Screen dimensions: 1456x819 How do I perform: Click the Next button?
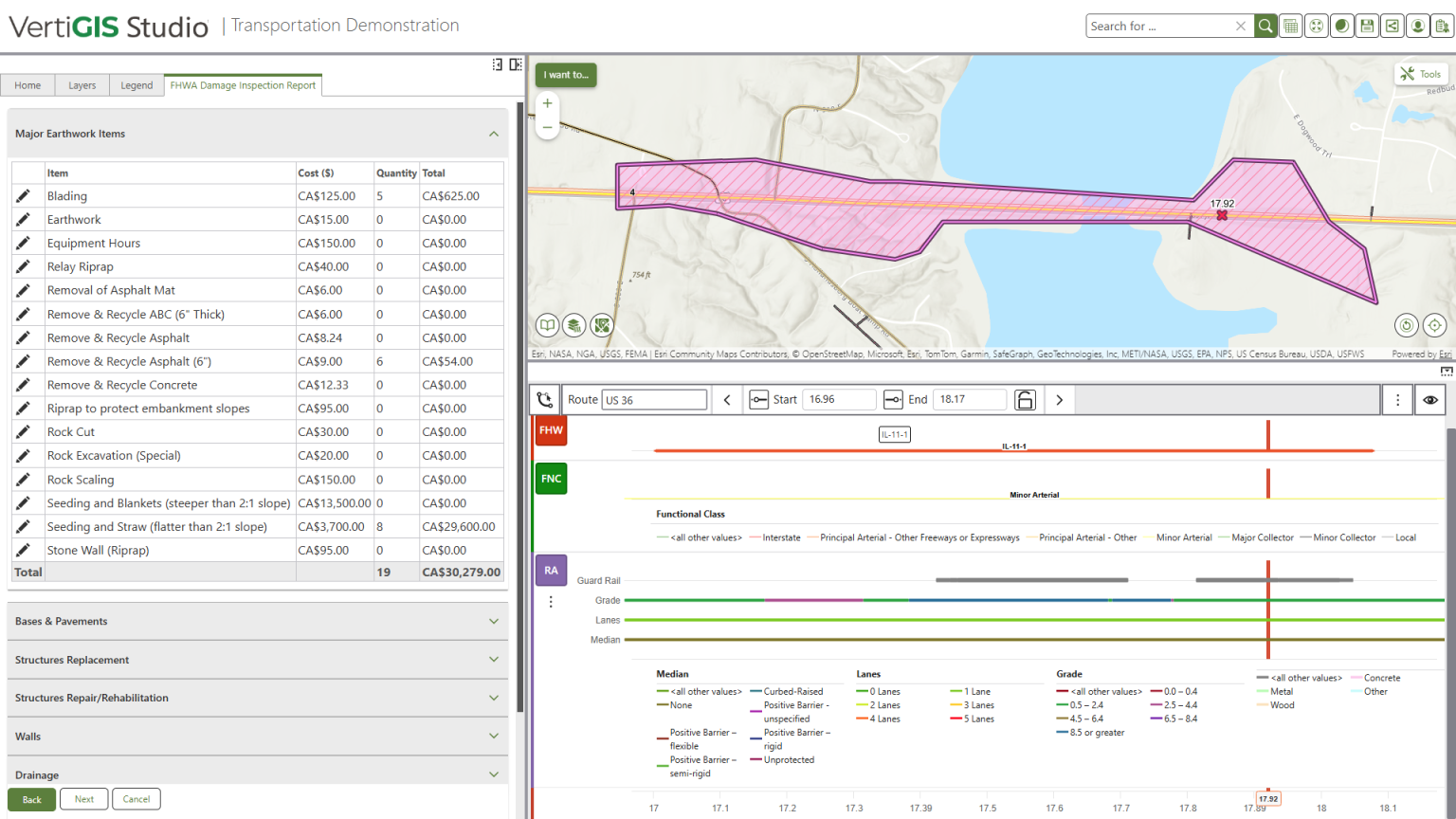(84, 799)
